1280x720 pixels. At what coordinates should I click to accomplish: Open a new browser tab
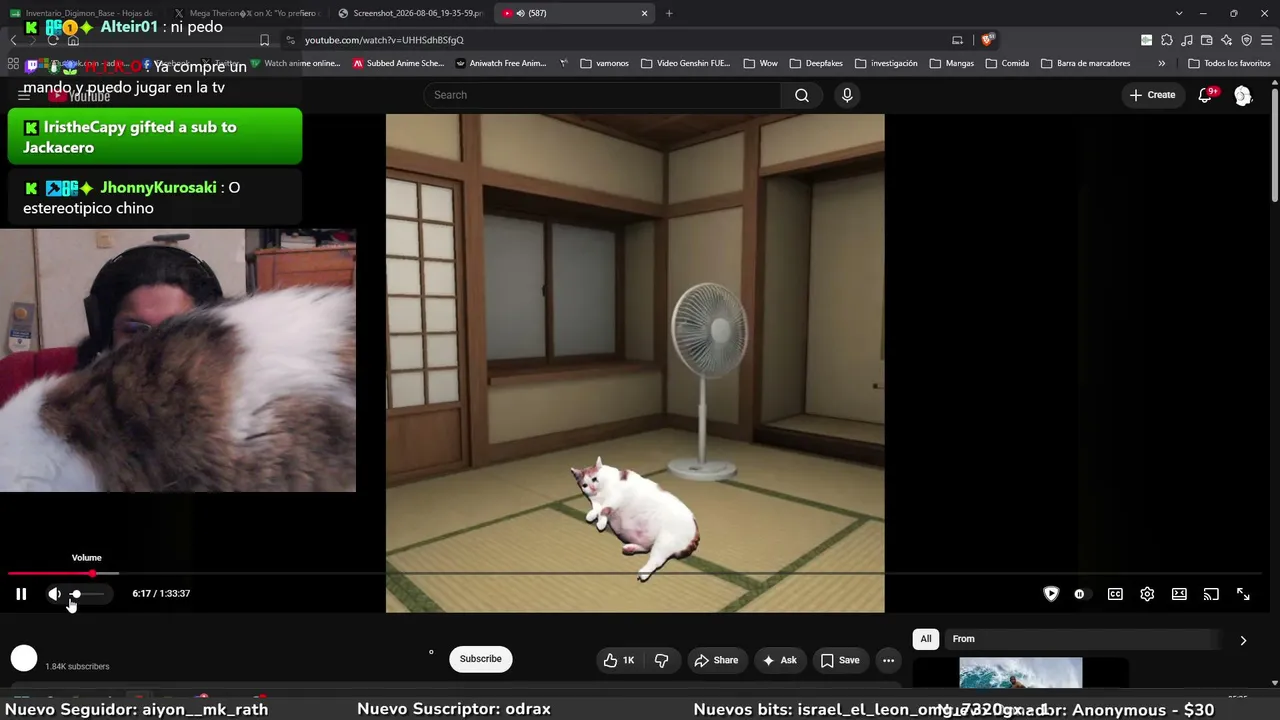[x=669, y=13]
